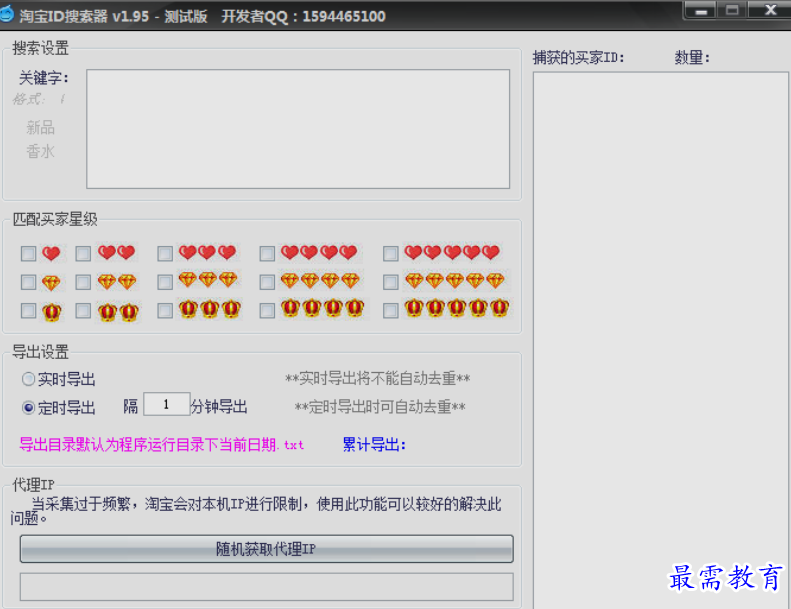The image size is (791, 609).
Task: Click the 捕获的买家ID label
Action: (x=579, y=58)
